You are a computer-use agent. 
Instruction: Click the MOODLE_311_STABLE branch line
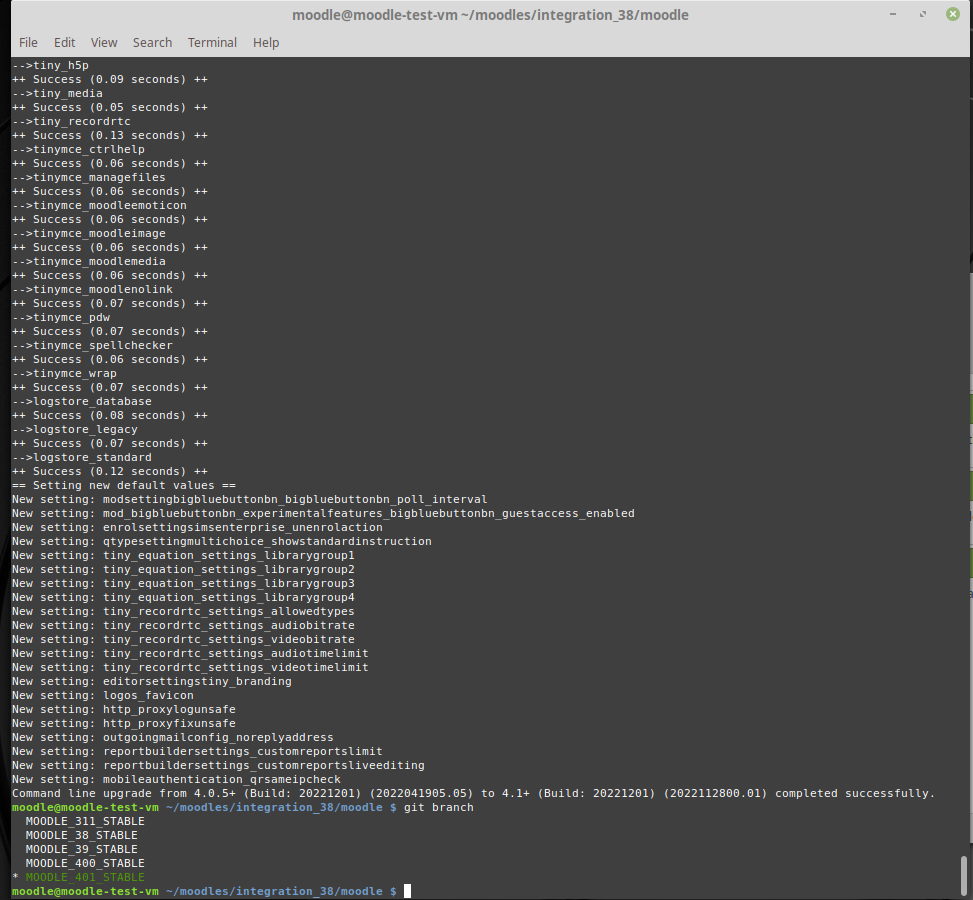(85, 821)
